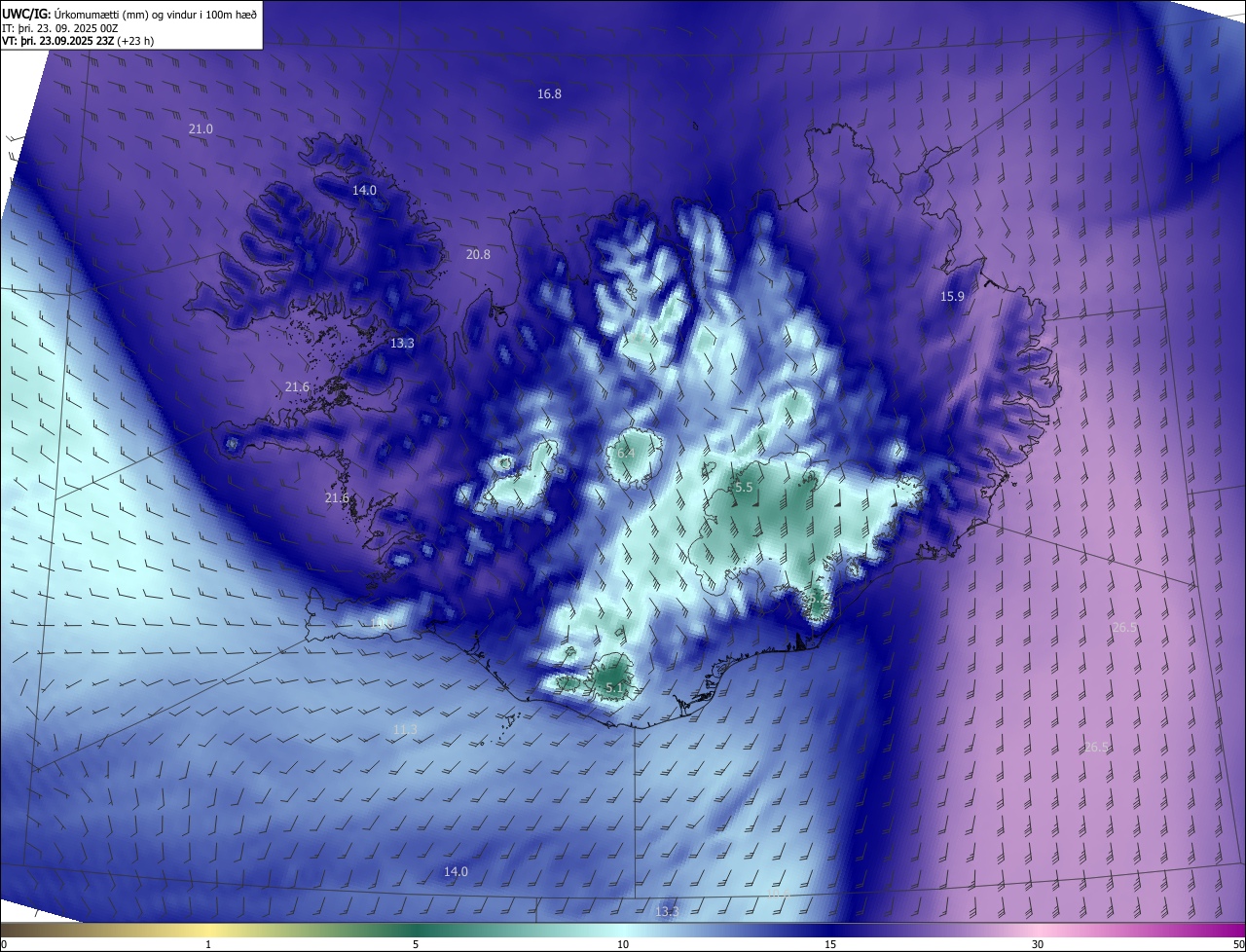Click the 'UWC/IG:' label in the header box
The image size is (1246, 952).
coord(28,13)
